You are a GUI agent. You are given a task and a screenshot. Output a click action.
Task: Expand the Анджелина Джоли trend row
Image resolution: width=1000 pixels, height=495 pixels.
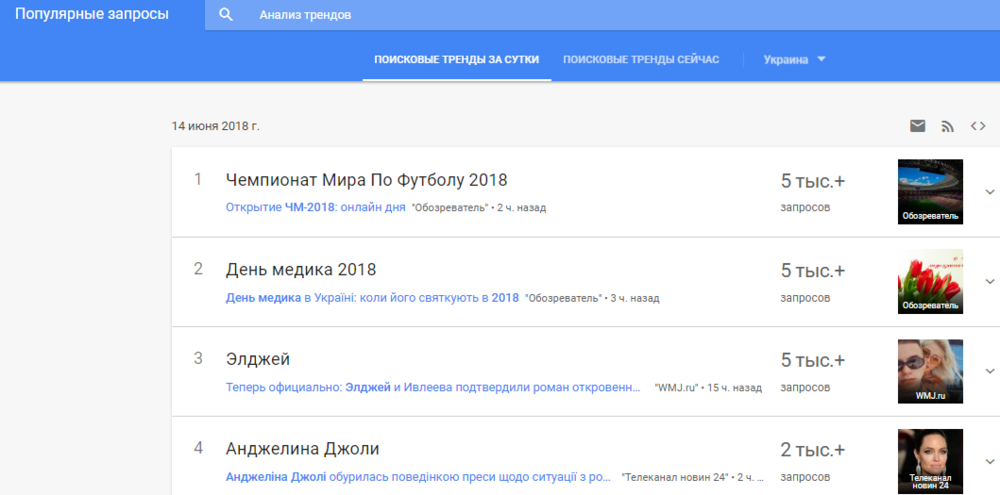click(x=990, y=461)
